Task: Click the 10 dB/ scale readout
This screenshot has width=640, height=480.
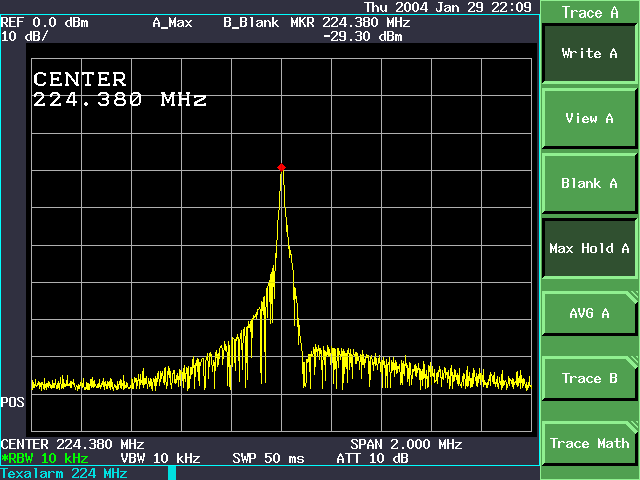Action: pyautogui.click(x=24, y=36)
